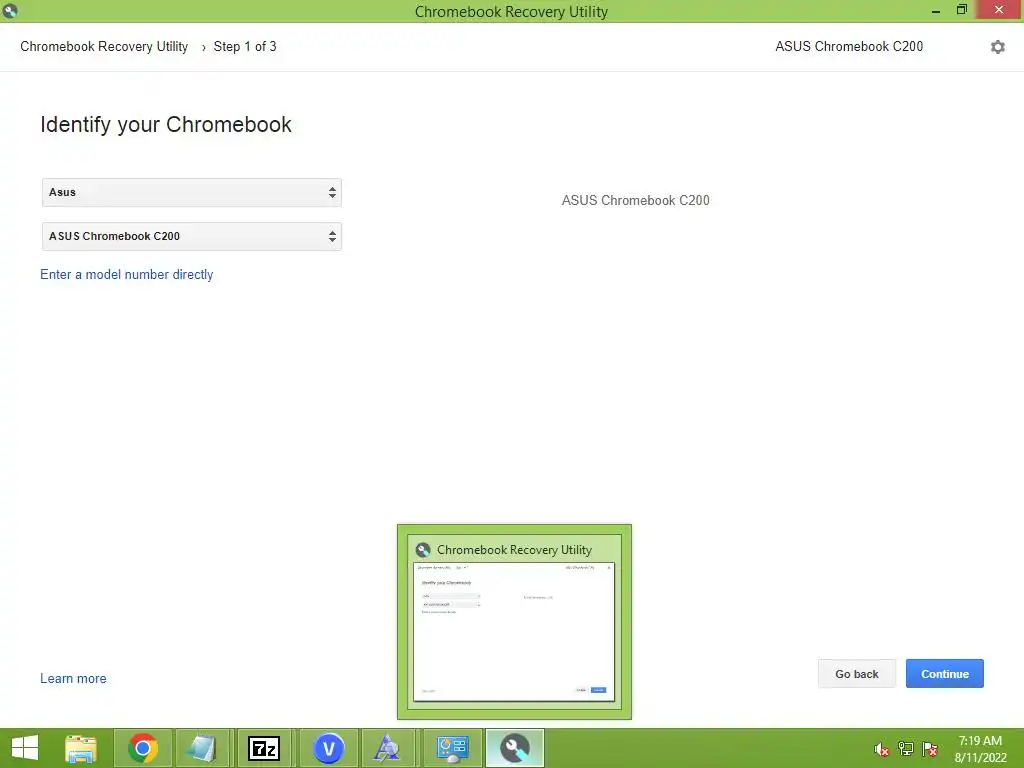
Task: Open the Control Panel taskbar icon
Action: tap(452, 748)
